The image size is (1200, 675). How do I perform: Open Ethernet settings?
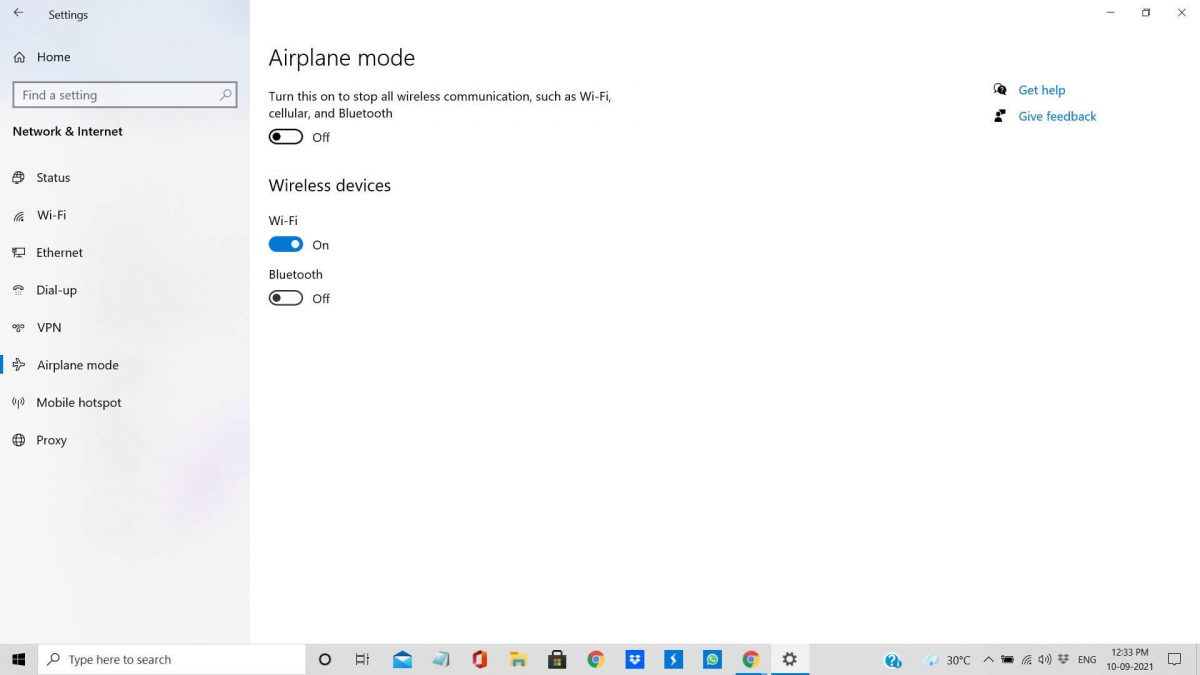pyautogui.click(x=59, y=252)
